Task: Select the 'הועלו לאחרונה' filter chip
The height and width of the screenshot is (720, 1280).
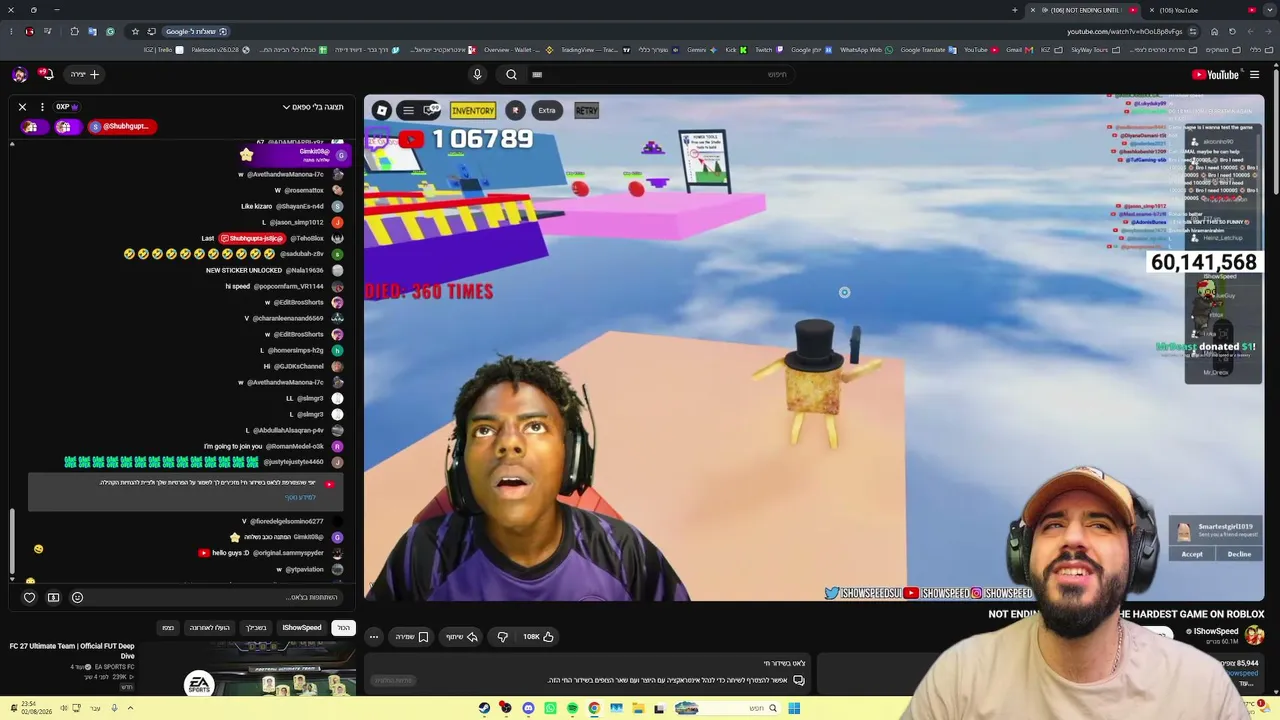Action: click(210, 628)
